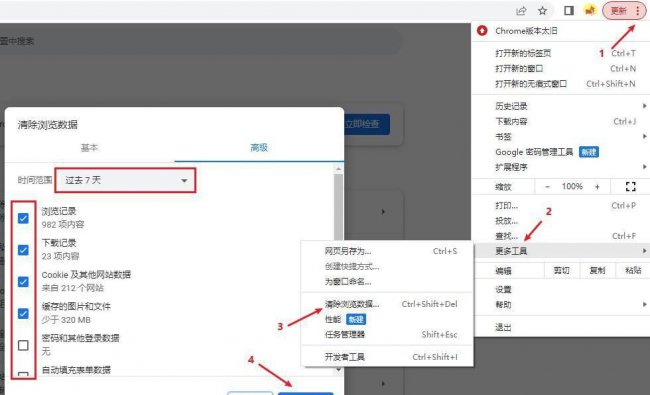Check 密码和其他登录数据 checkbox
This screenshot has width=650, height=395.
23,345
